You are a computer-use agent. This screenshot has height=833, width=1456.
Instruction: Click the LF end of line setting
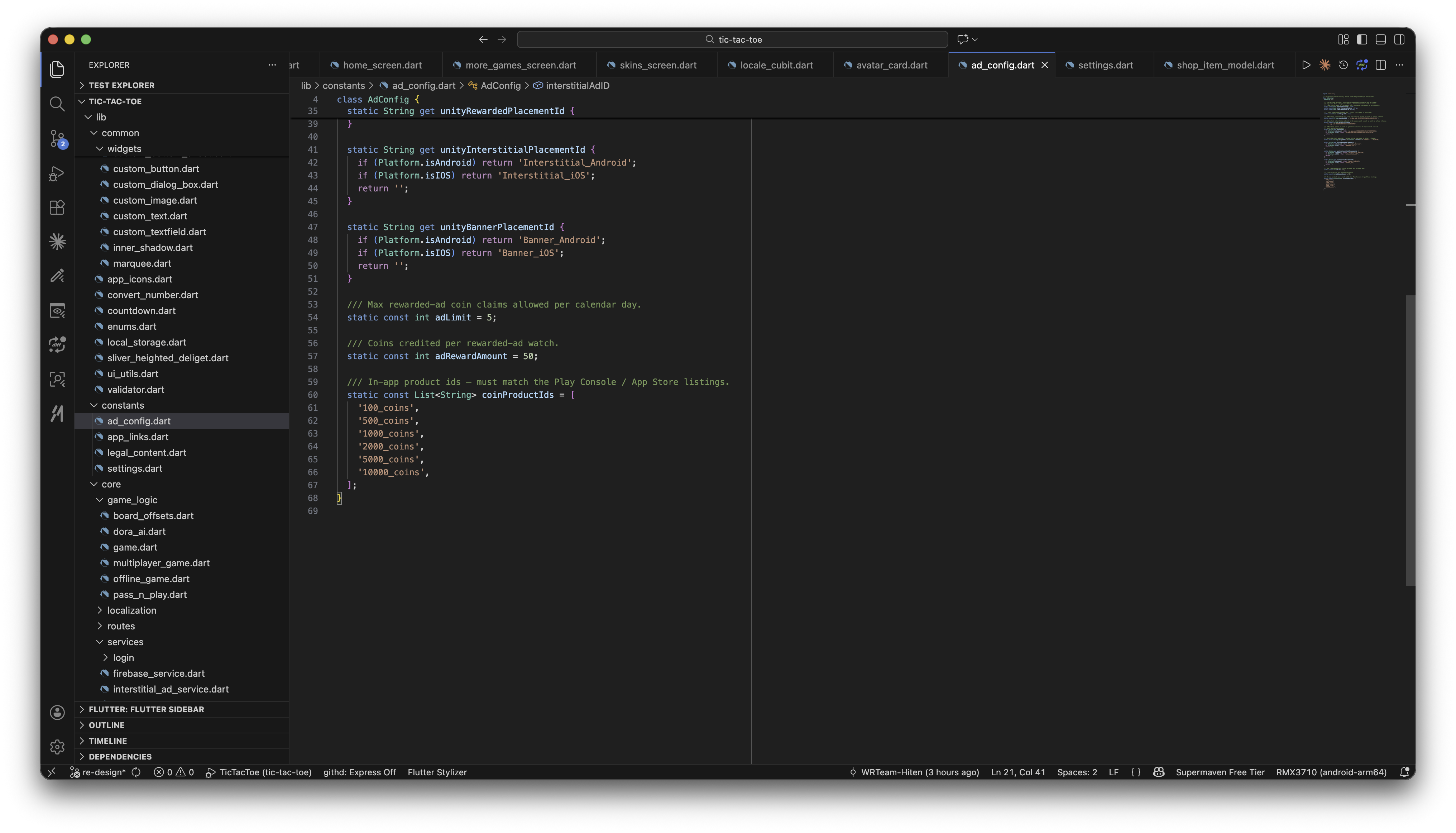(x=1113, y=772)
